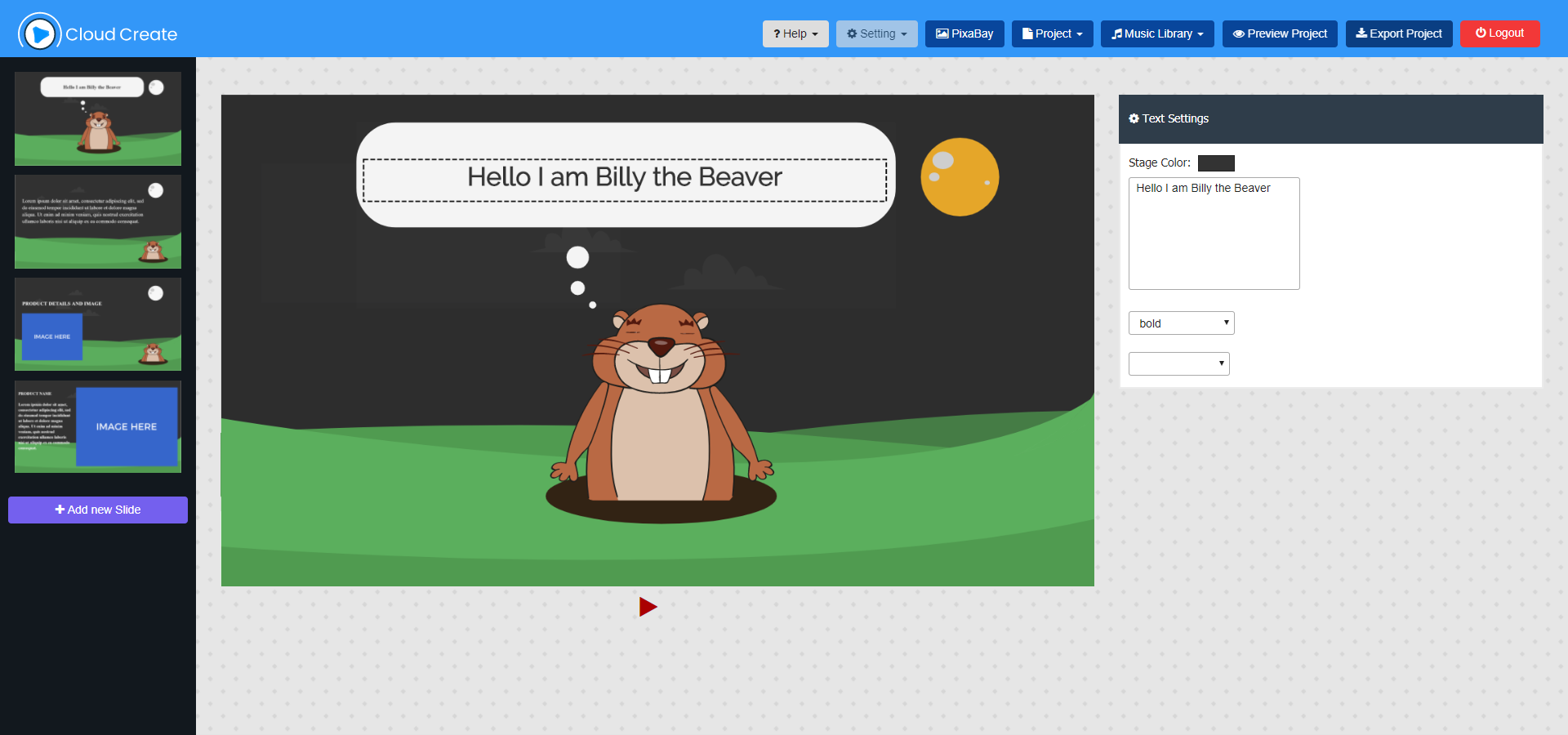Image resolution: width=1568 pixels, height=735 pixels.
Task: Click the yellow moon on the canvas
Action: point(960,177)
